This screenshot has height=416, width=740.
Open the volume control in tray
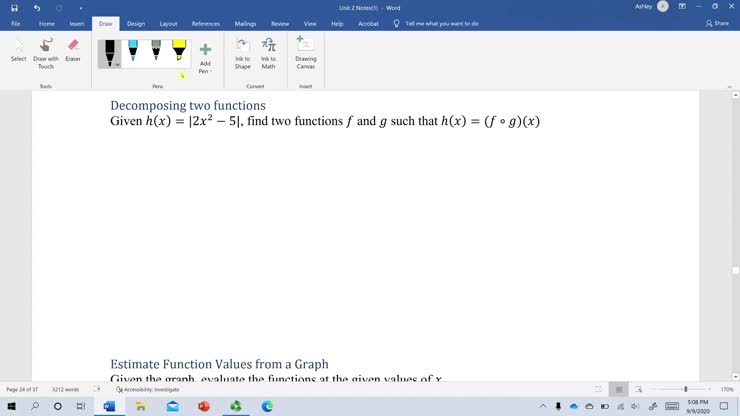(636, 407)
